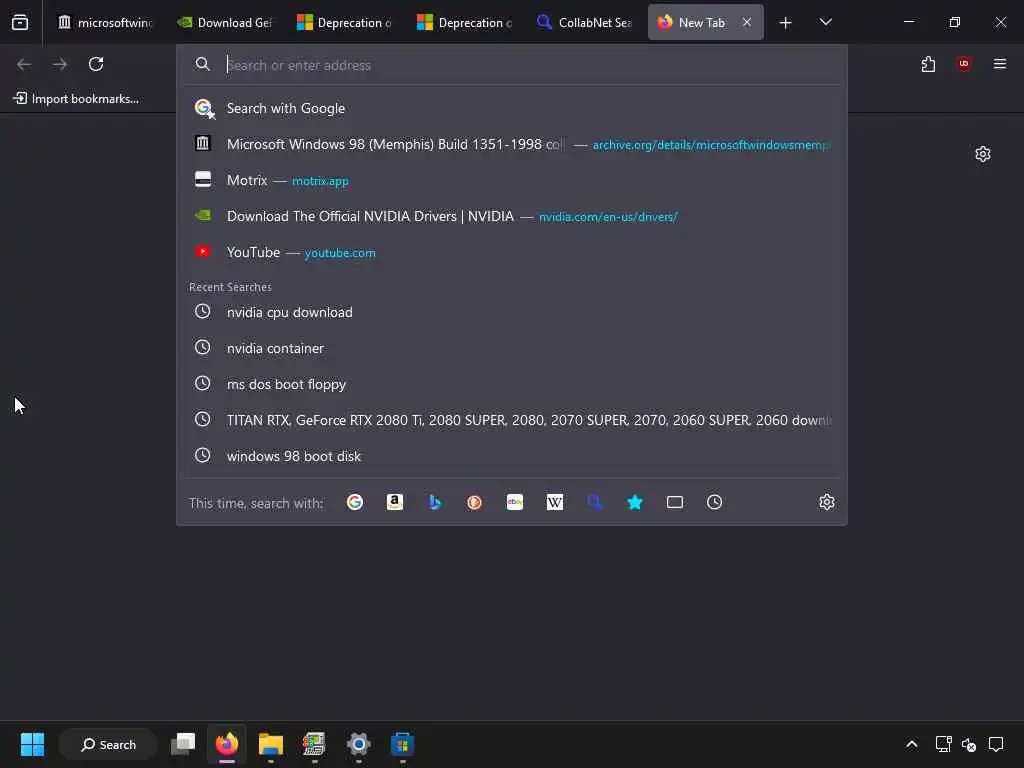Search open tabs with the tab icon
This screenshot has width=1024, height=768.
(675, 502)
